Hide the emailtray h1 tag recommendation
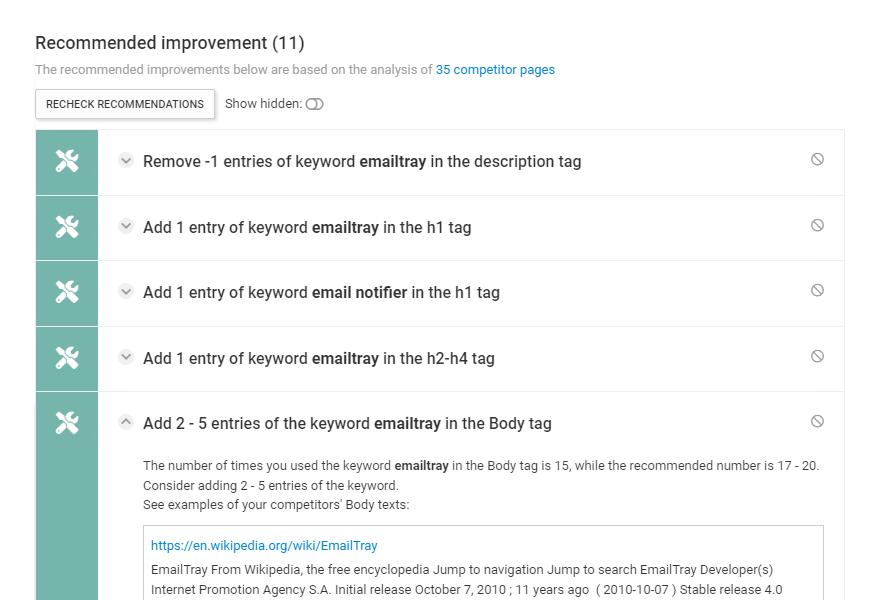The width and height of the screenshot is (880, 600). coord(817,225)
